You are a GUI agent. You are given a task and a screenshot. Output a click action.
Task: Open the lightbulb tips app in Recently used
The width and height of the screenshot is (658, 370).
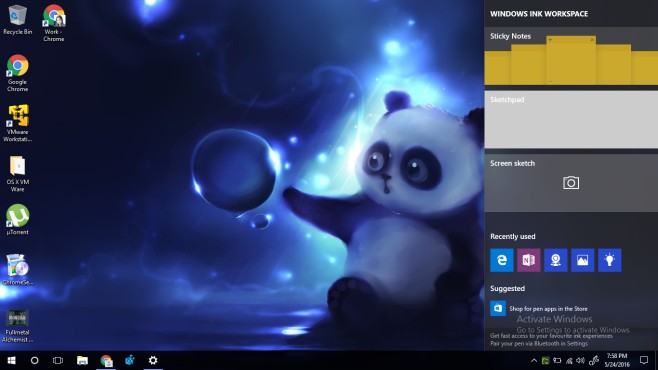tap(609, 260)
